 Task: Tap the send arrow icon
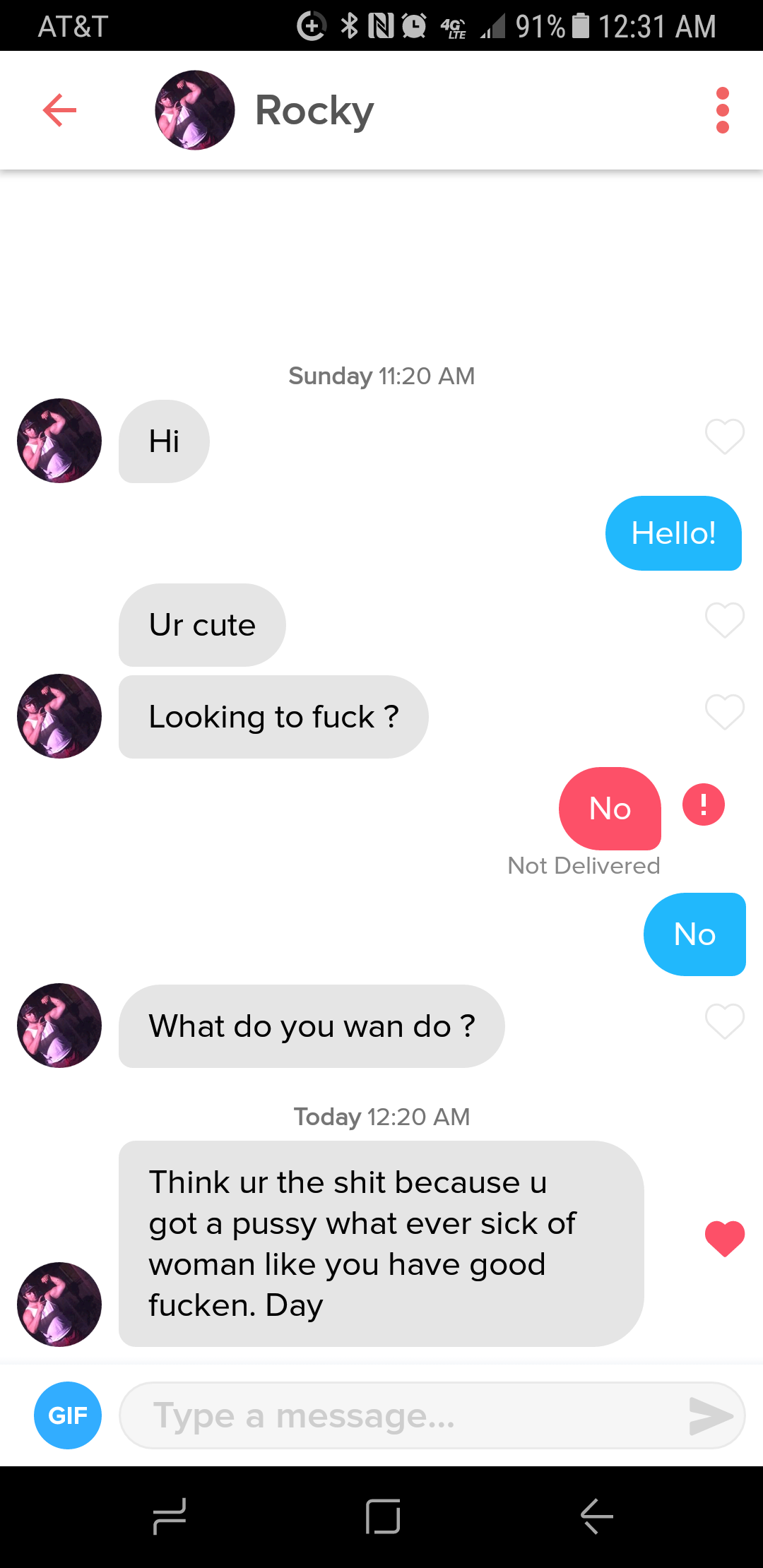click(x=711, y=1415)
